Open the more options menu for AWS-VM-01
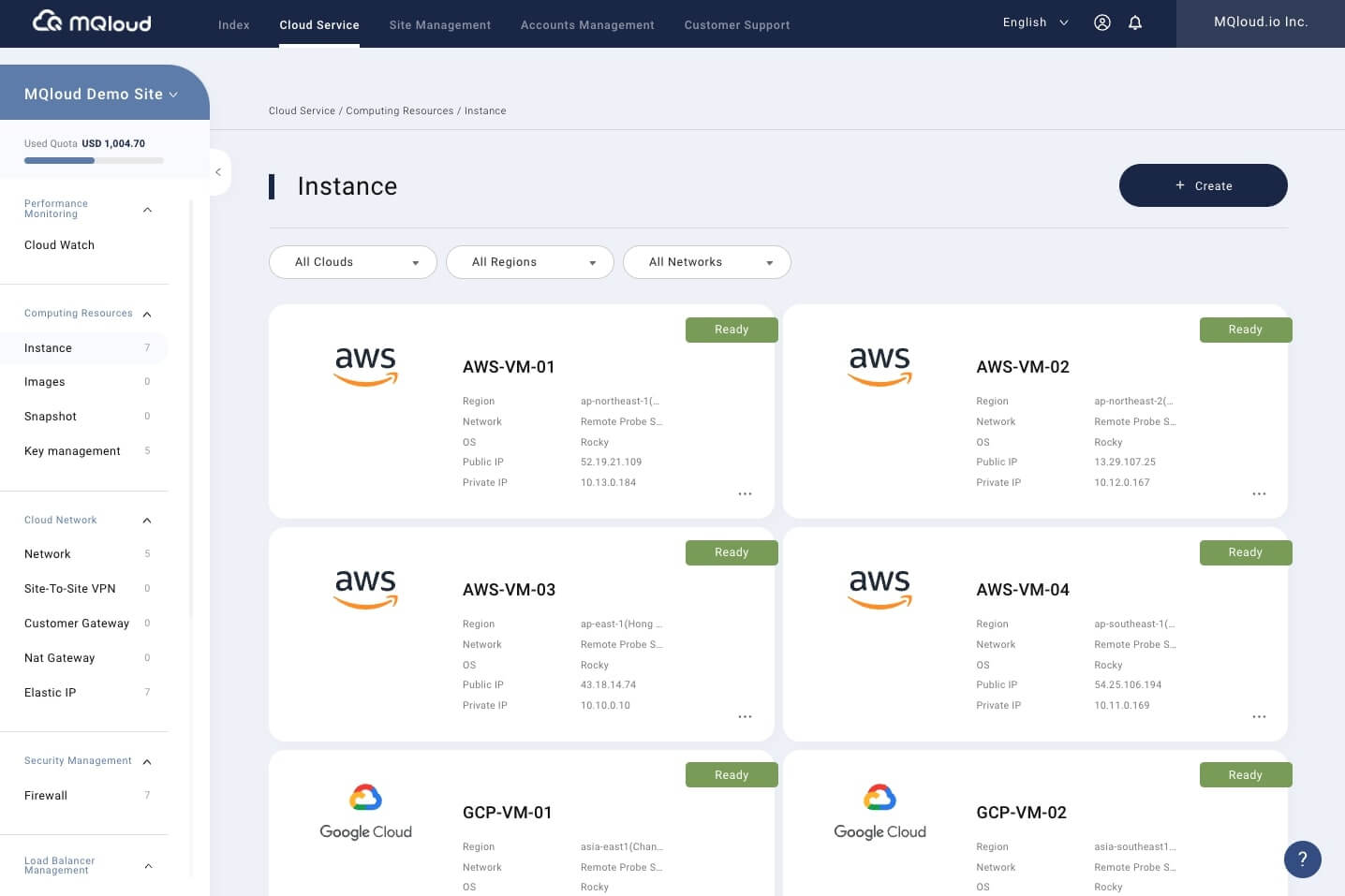The width and height of the screenshot is (1345, 896). [745, 493]
